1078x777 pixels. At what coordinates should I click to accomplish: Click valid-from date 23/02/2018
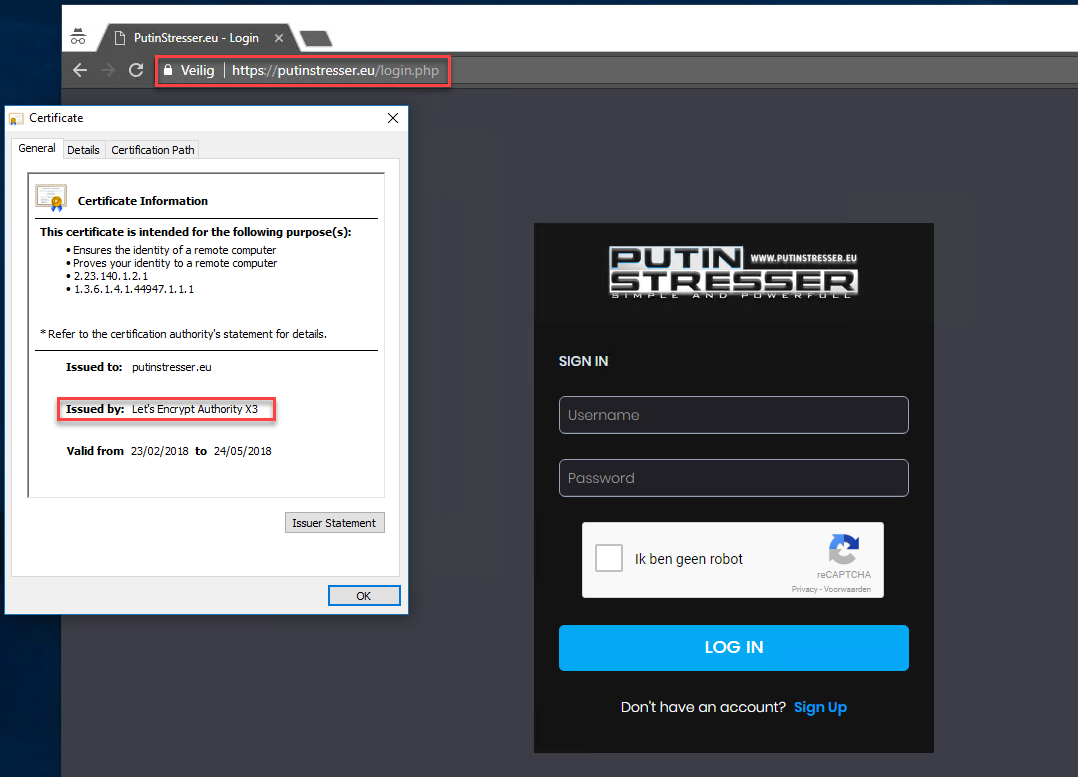click(x=160, y=451)
